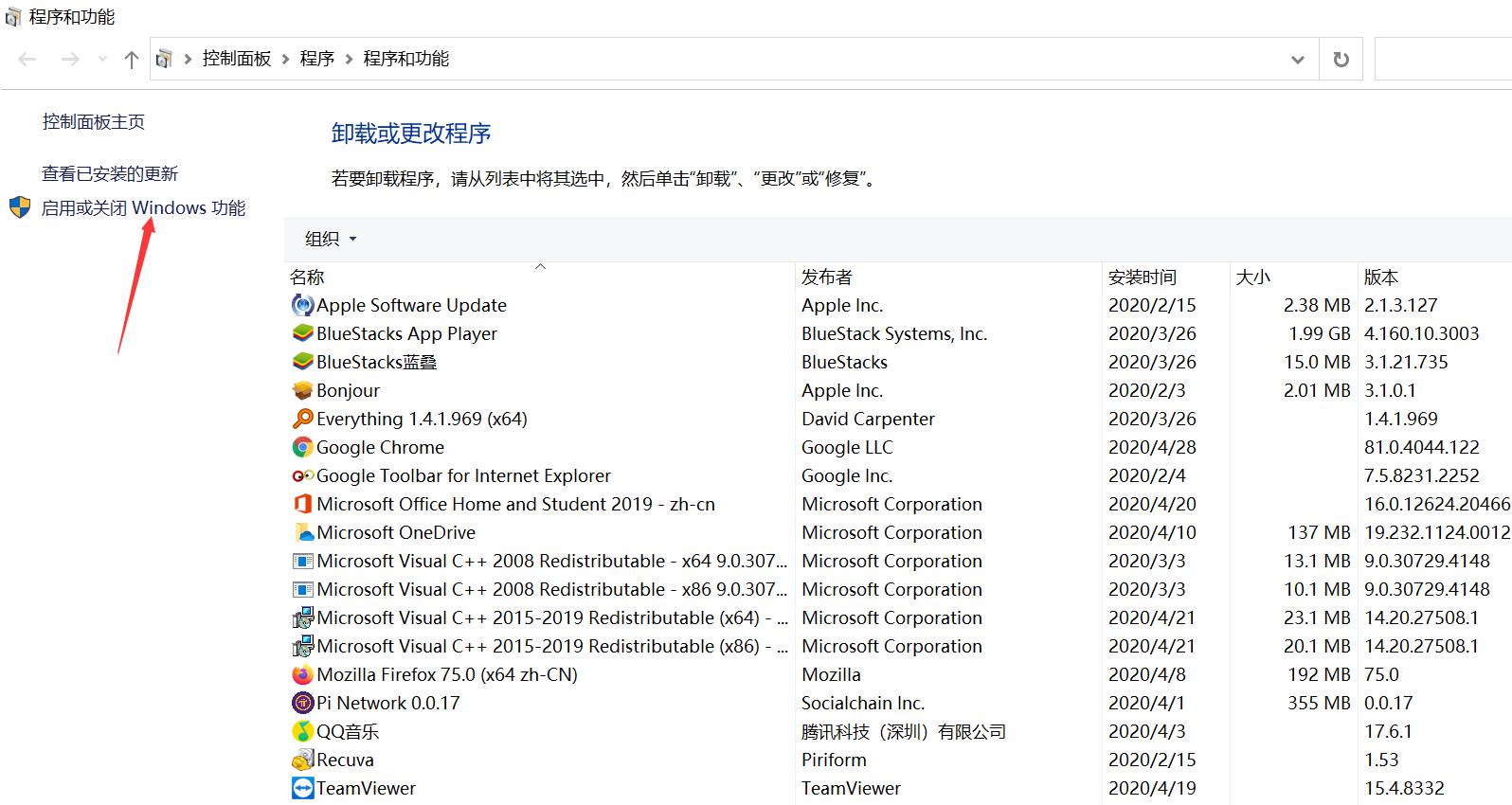The height and width of the screenshot is (805, 1512).
Task: Click 控制面板 in the breadcrumb path
Action: (237, 59)
